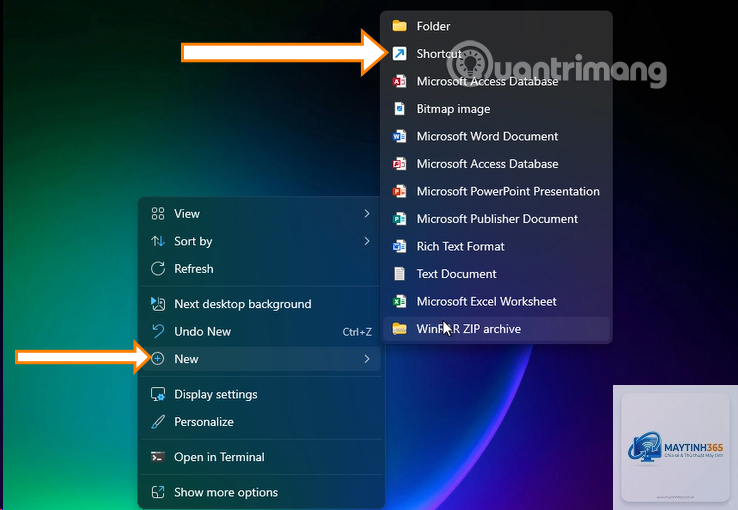
Task: Click the Undo New curved arrow icon
Action: click(158, 331)
